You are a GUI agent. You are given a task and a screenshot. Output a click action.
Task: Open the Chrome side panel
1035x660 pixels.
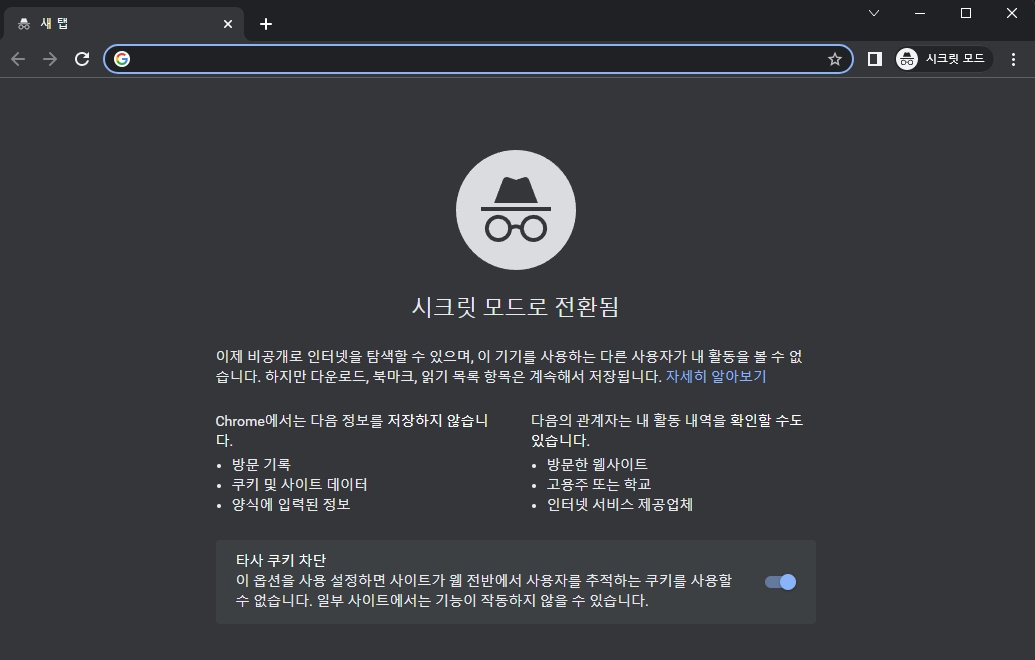click(x=874, y=59)
